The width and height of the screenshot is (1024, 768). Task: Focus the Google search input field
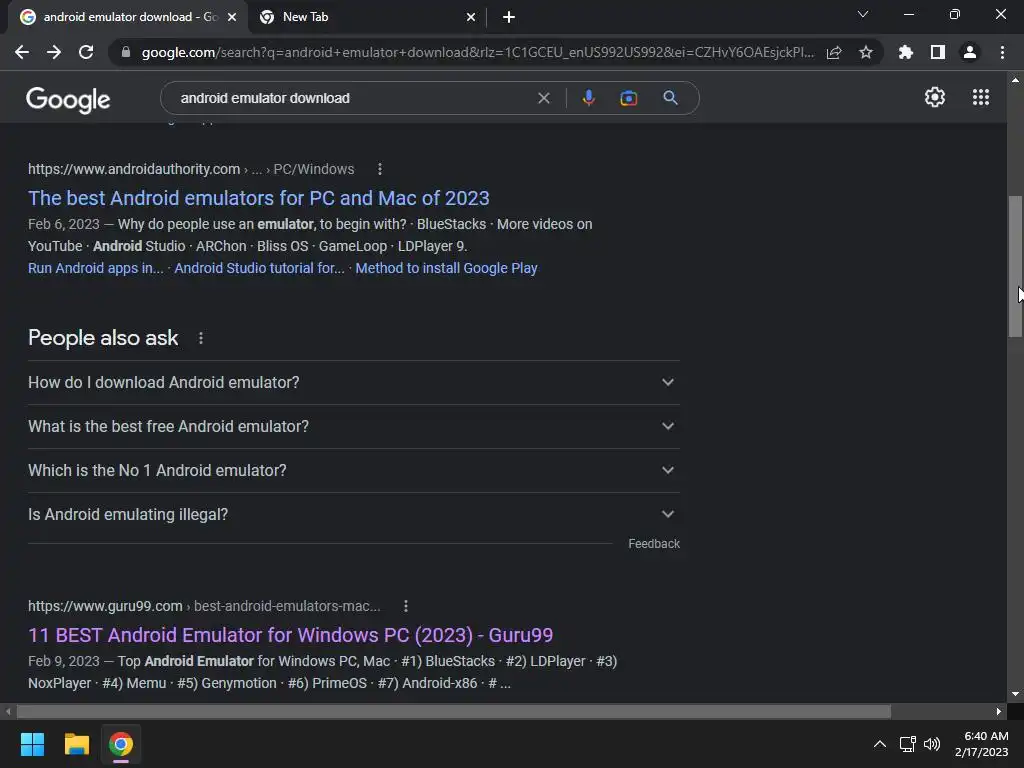click(353, 98)
